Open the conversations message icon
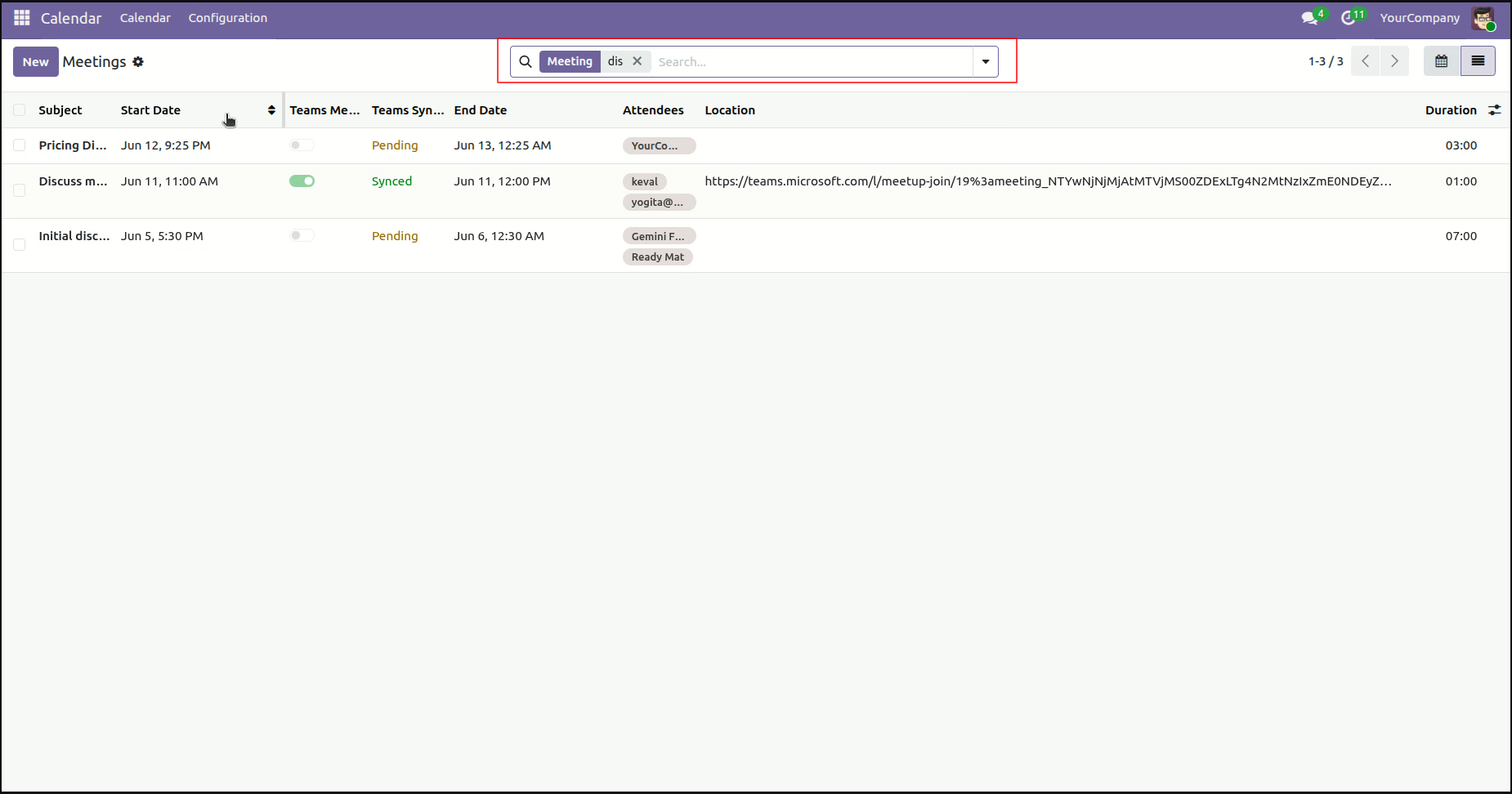 [1310, 18]
